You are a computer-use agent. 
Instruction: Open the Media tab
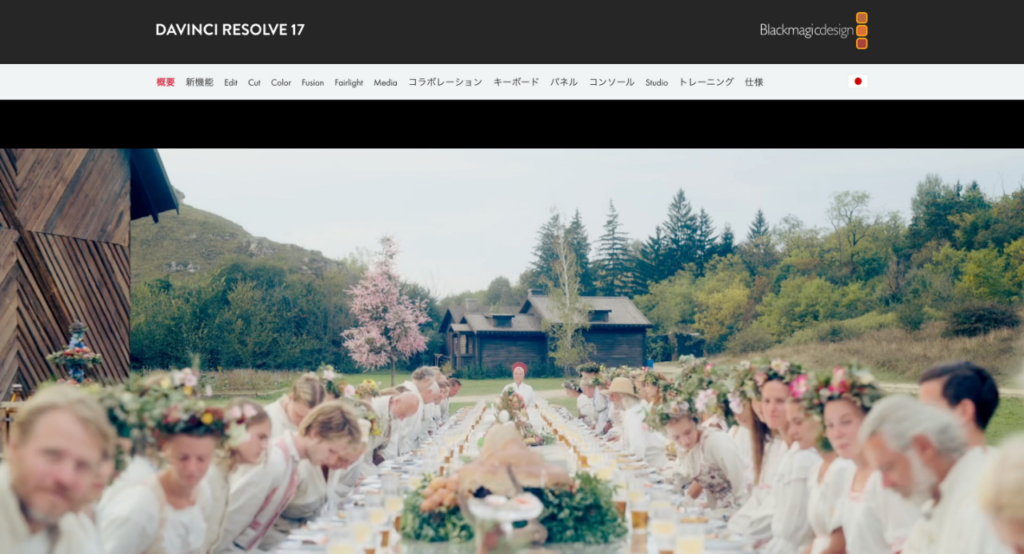click(385, 82)
